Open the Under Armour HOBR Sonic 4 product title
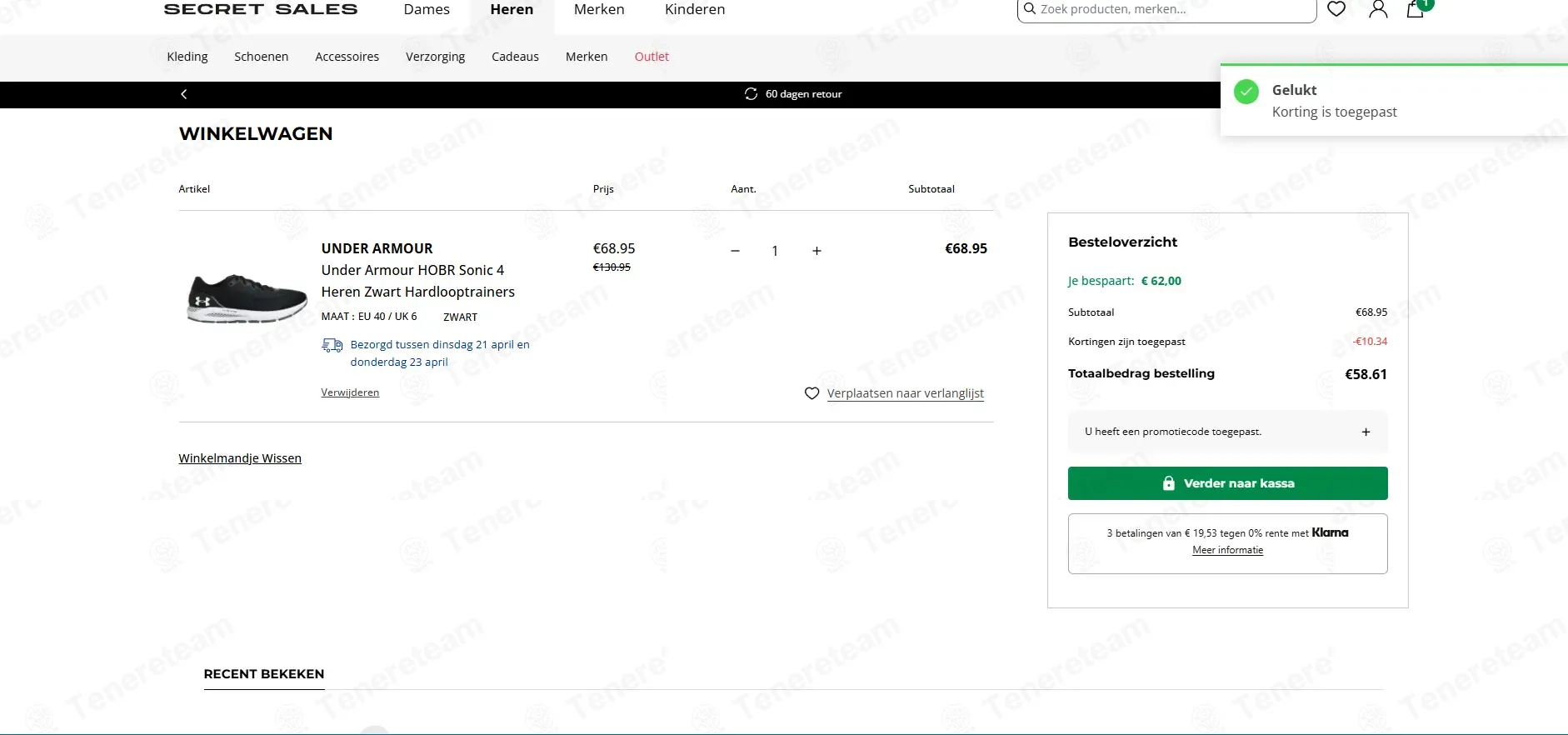The height and width of the screenshot is (735, 1568). pyautogui.click(x=418, y=281)
